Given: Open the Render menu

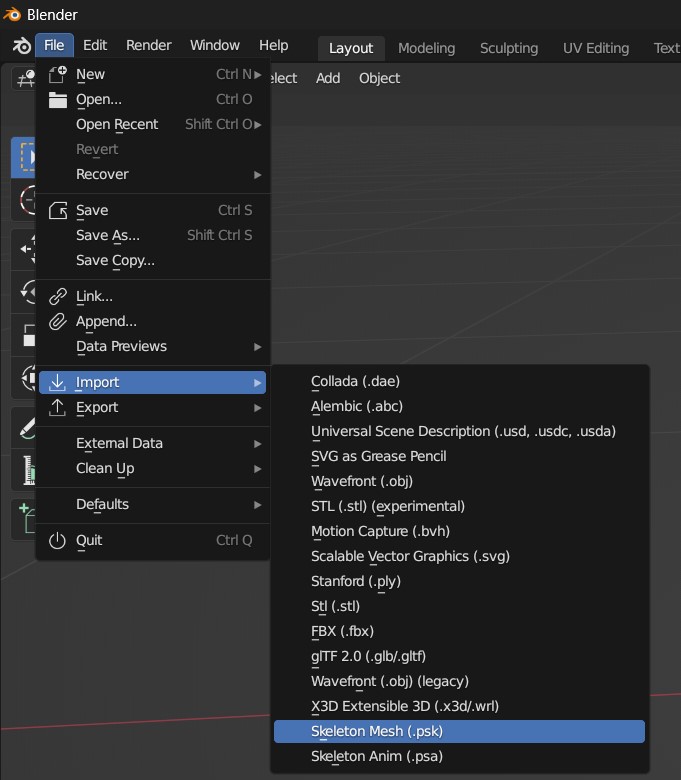Looking at the screenshot, I should (149, 45).
